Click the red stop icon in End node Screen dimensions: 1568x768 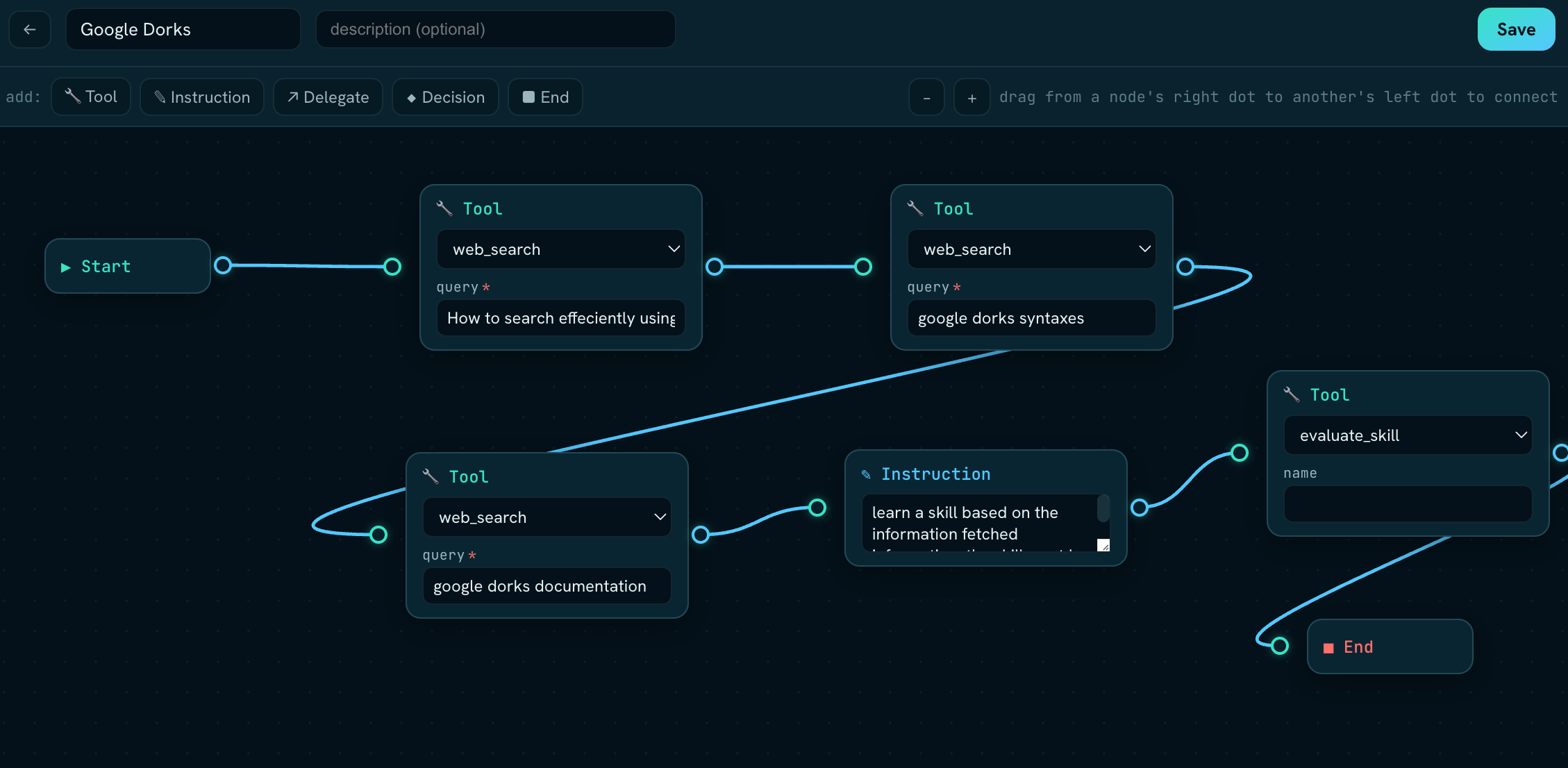1328,648
